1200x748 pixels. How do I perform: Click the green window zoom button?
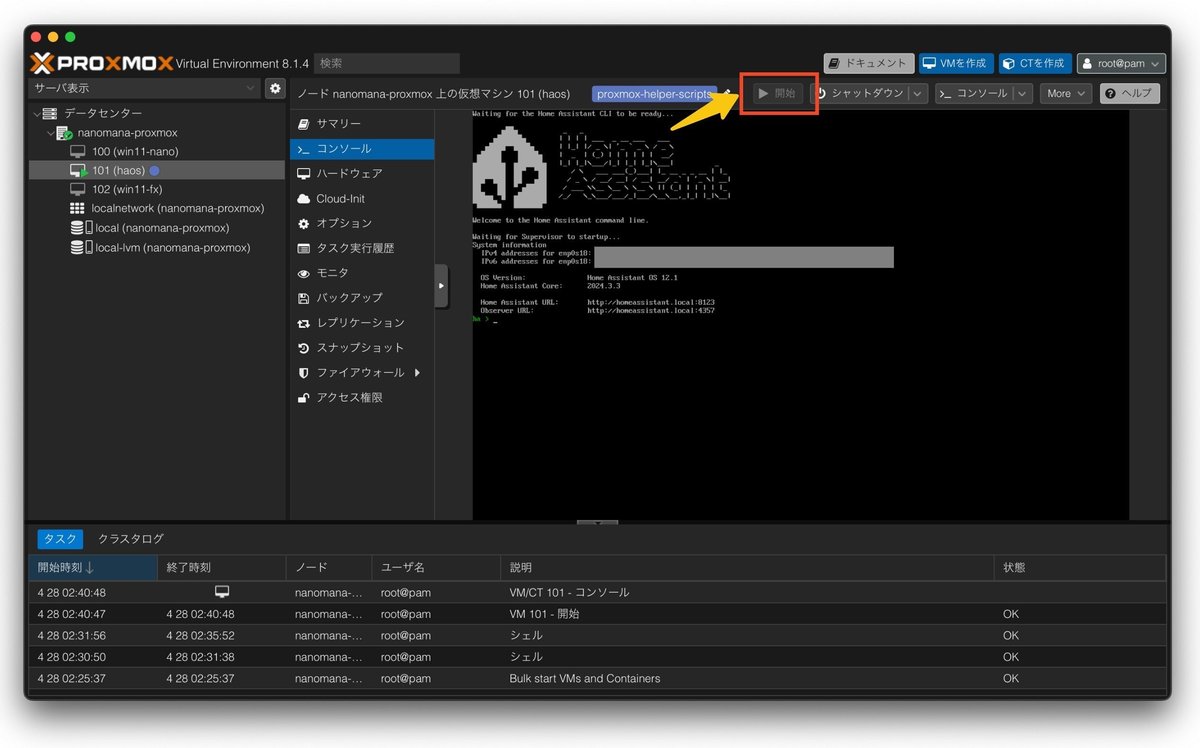tap(71, 37)
